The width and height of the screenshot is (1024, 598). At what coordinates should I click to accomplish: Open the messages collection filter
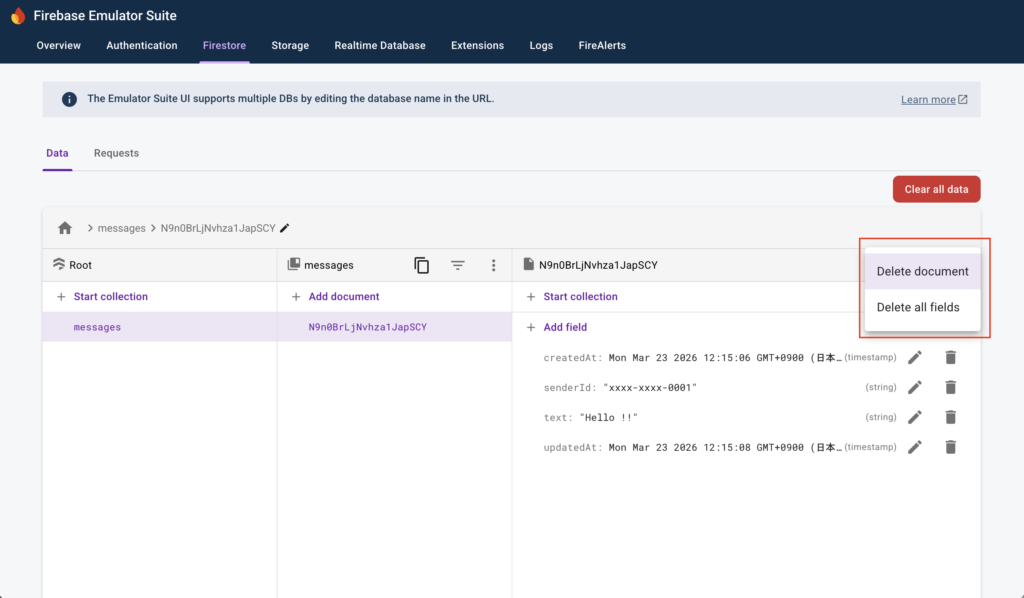point(457,265)
